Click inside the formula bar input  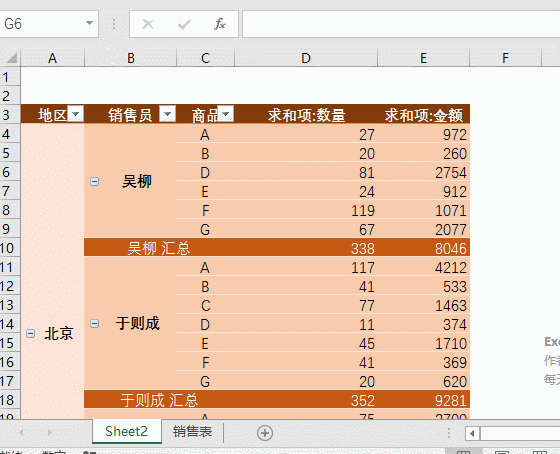tap(401, 24)
